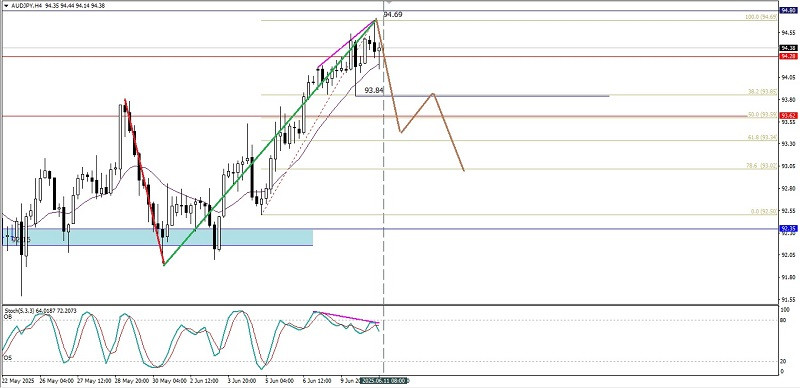Click the AUDJPY,H4 chart title text
800x388 pixels.
pyautogui.click(x=26, y=5)
